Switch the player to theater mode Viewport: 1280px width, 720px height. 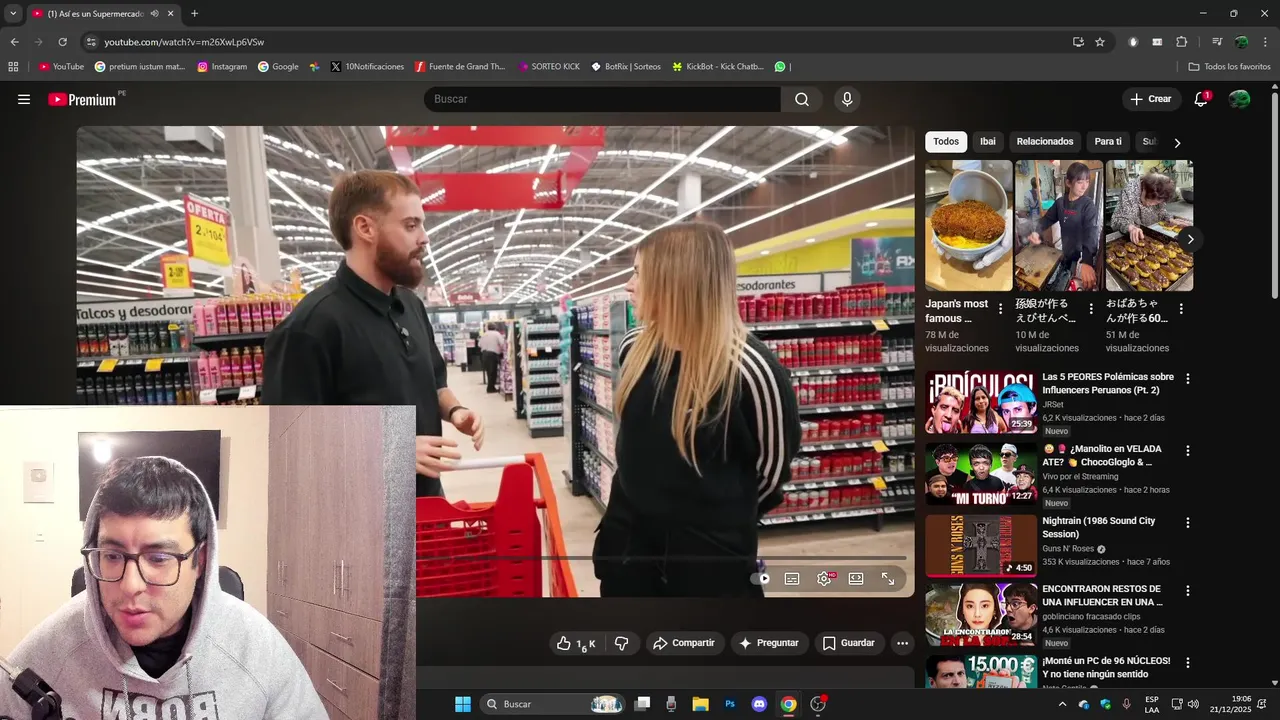pos(856,578)
